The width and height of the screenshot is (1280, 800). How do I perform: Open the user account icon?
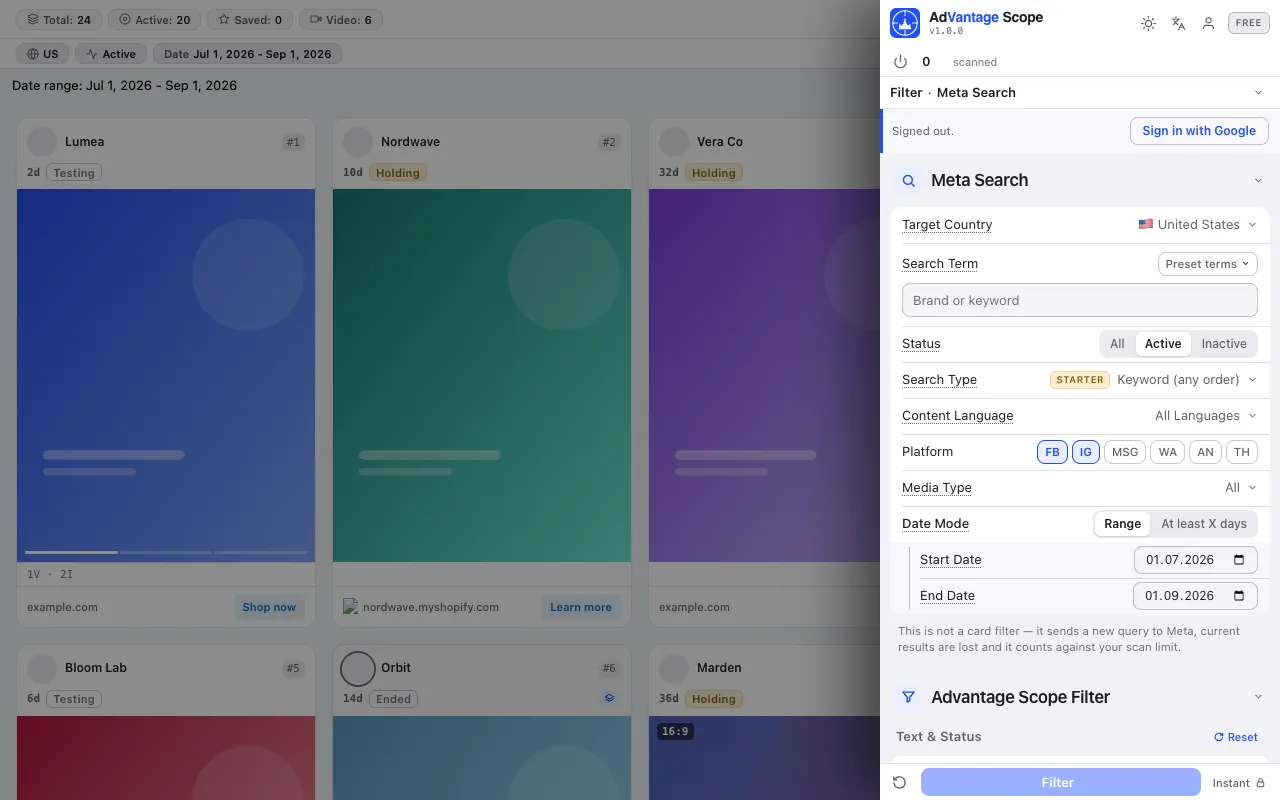click(x=1208, y=23)
